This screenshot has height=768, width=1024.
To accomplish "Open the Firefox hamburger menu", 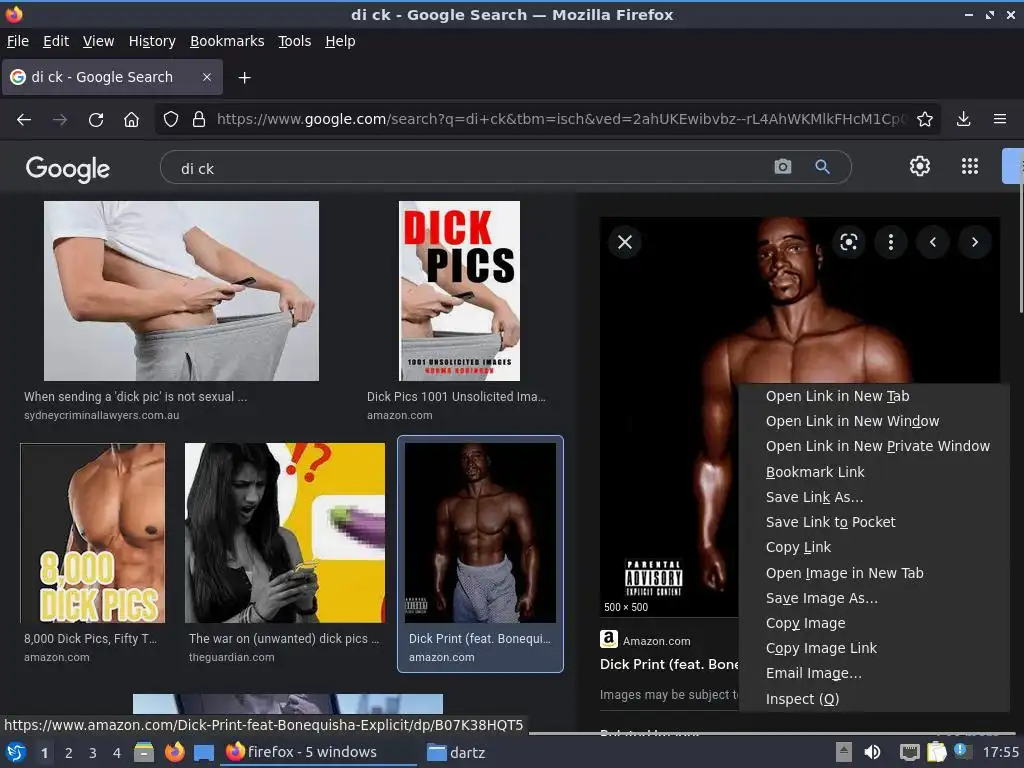I will point(1000,120).
